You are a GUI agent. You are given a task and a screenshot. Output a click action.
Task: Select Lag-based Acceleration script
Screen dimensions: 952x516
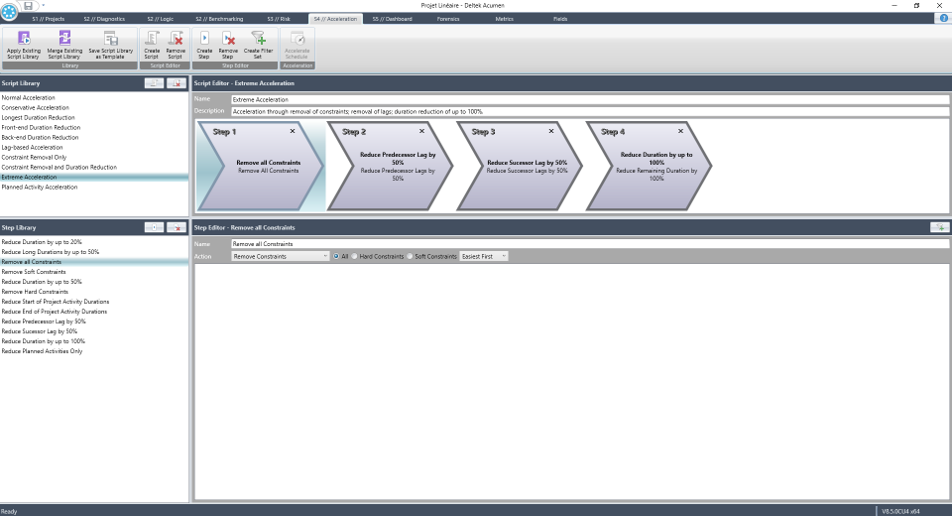pos(94,147)
